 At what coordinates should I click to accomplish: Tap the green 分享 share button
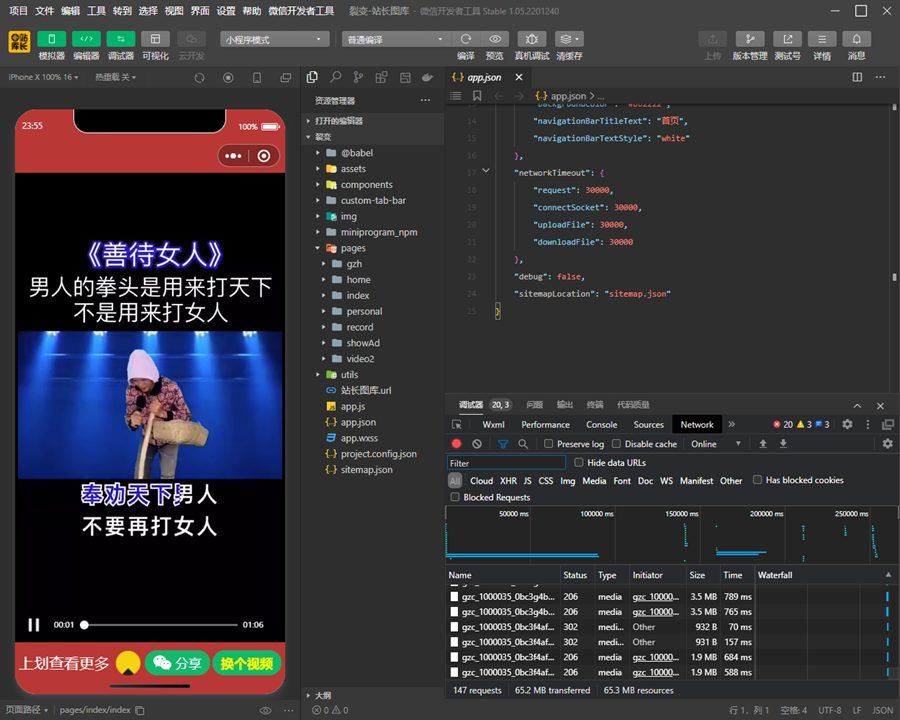point(176,663)
